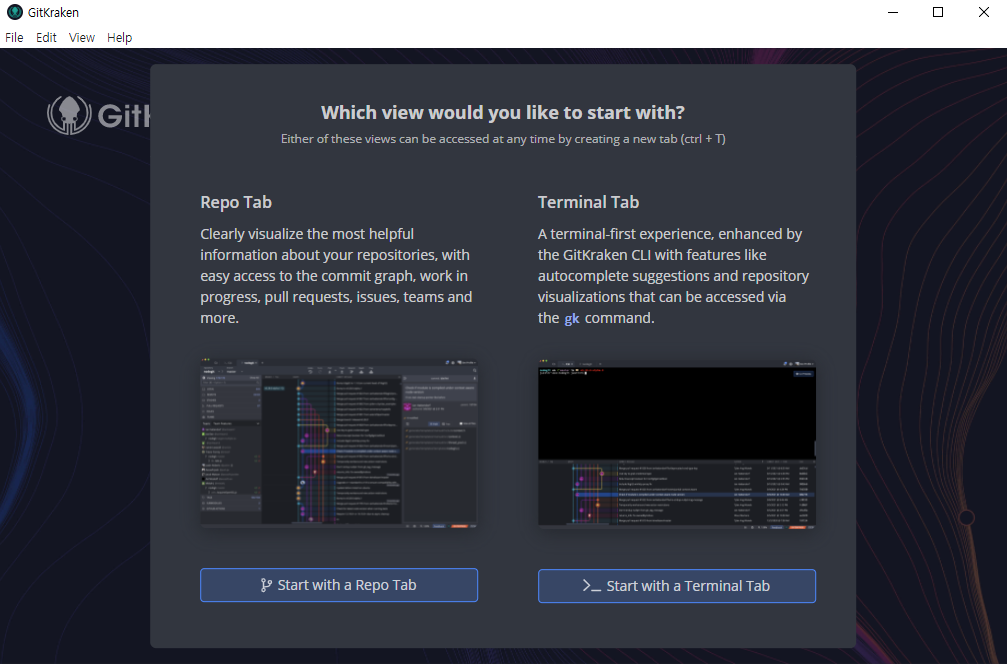This screenshot has width=1007, height=664.
Task: Click the terminal prompt icon on Terminal button
Action: (x=591, y=586)
